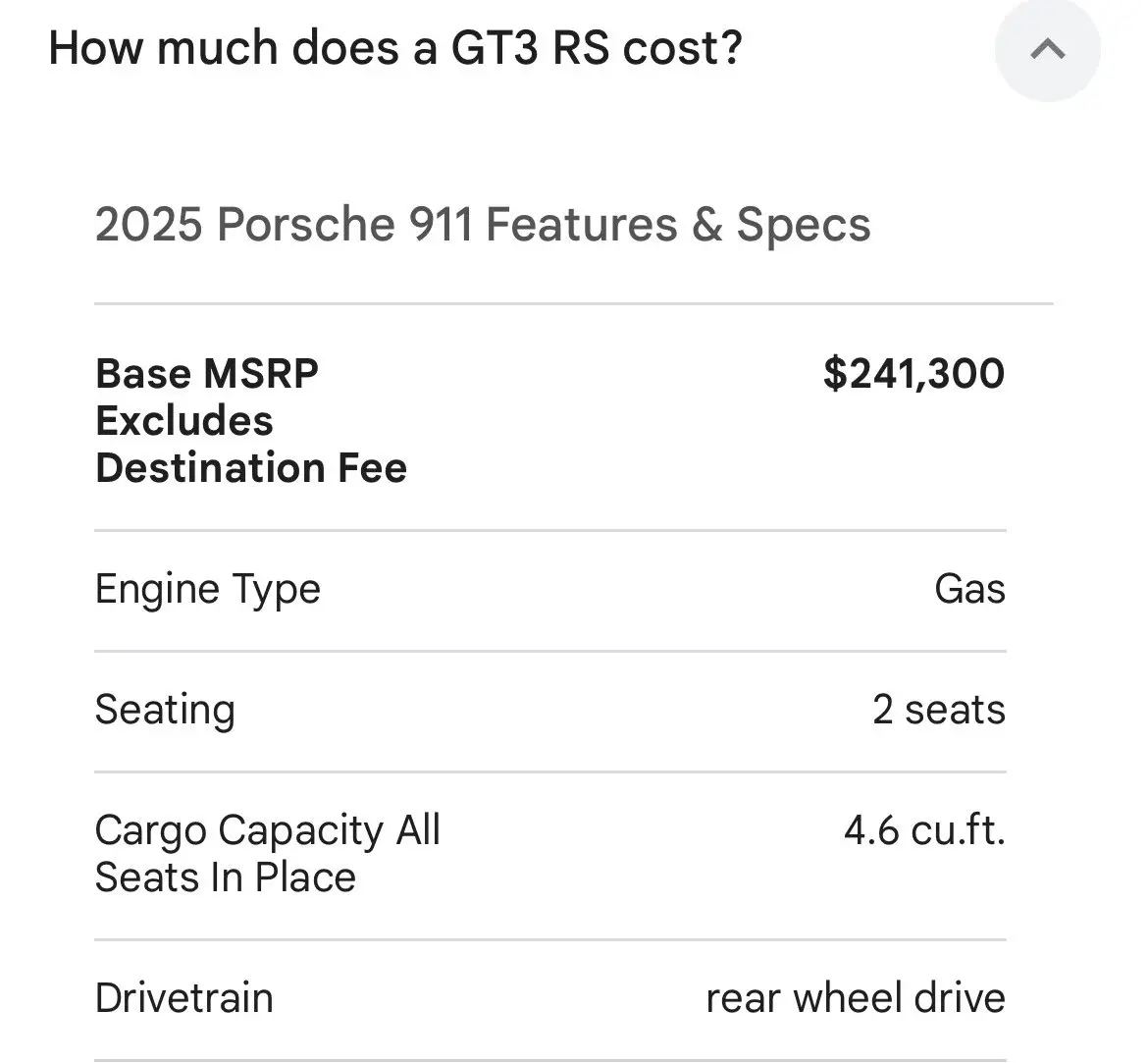Select the "4.6 cu.ft." cargo value
The height and width of the screenshot is (1063, 1148).
coord(924,830)
